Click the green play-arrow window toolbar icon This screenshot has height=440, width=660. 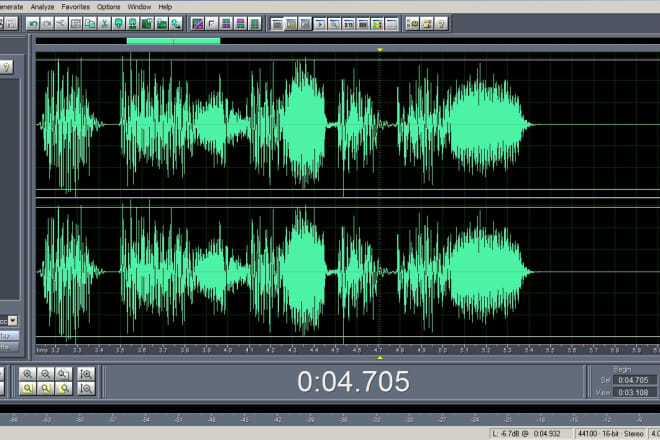point(320,24)
